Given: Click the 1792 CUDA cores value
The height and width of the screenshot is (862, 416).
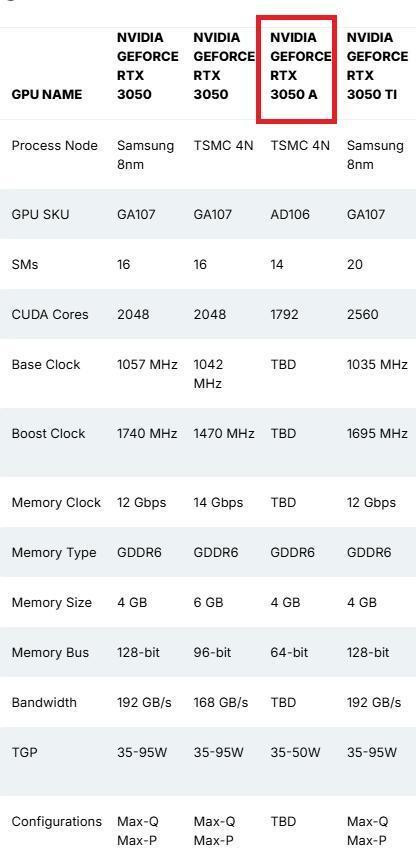Looking at the screenshot, I should click(x=285, y=314).
